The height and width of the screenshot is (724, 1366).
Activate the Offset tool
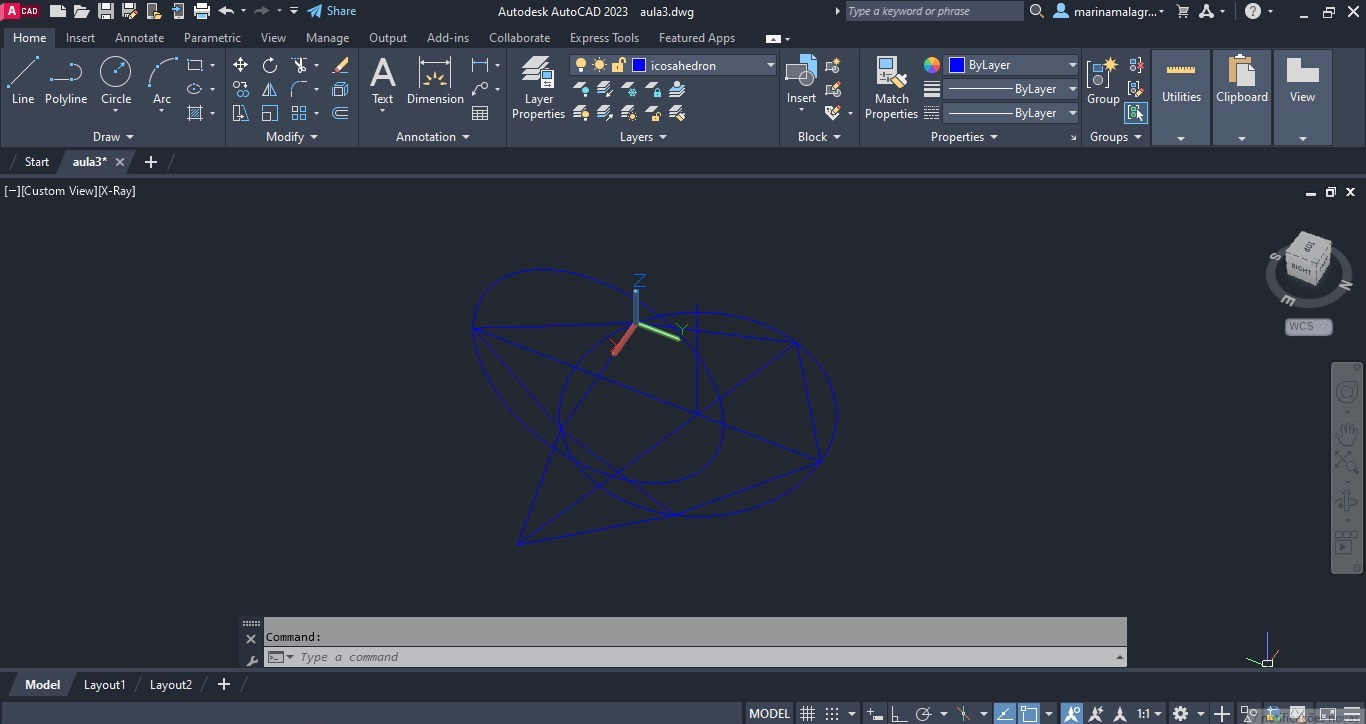[340, 113]
